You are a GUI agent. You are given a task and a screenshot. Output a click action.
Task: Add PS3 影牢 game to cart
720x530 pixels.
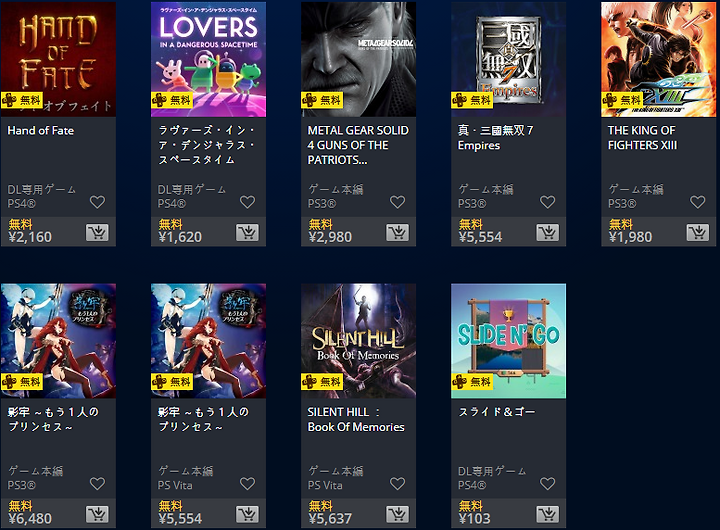[97, 514]
